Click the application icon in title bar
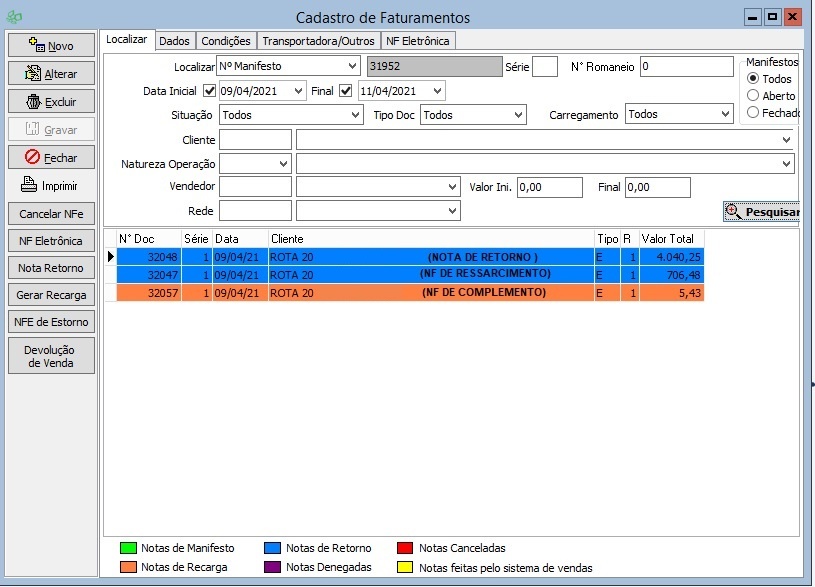 (x=13, y=18)
